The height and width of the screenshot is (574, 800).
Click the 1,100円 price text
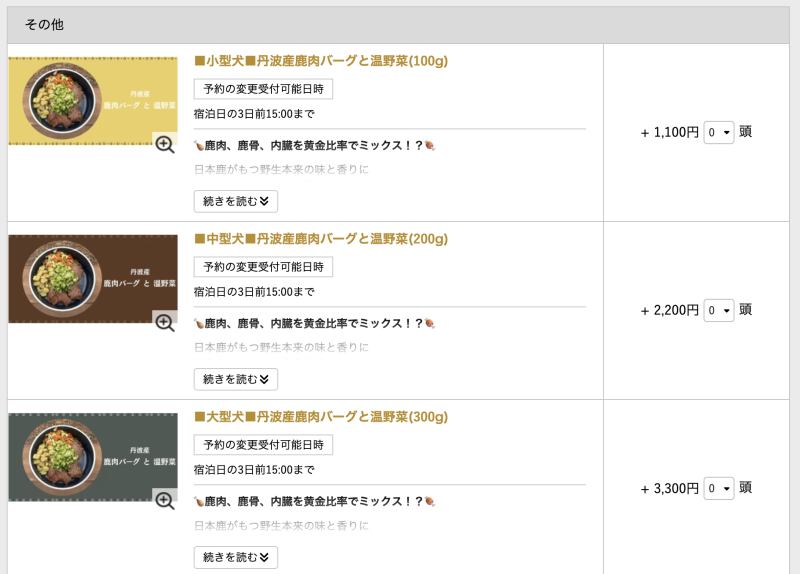click(x=675, y=132)
